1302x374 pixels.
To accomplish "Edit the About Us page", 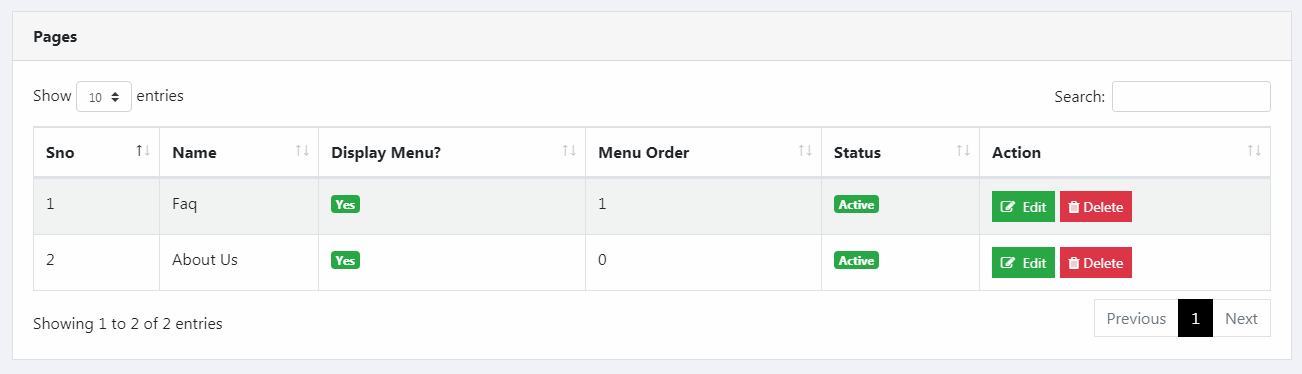I will [x=1023, y=263].
